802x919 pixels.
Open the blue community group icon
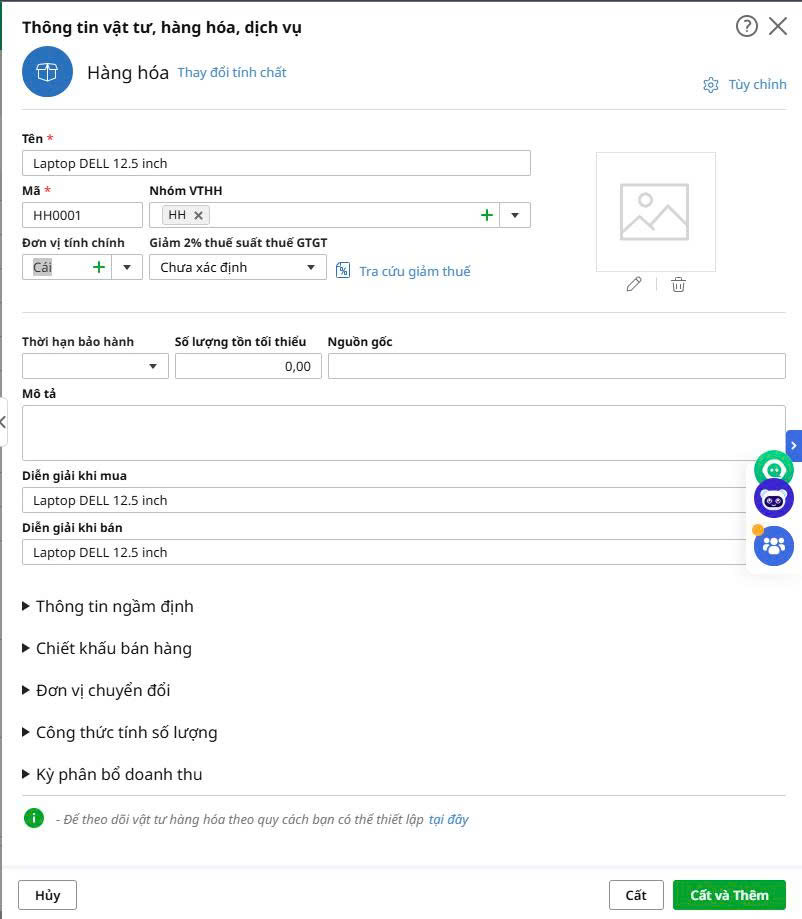click(773, 546)
